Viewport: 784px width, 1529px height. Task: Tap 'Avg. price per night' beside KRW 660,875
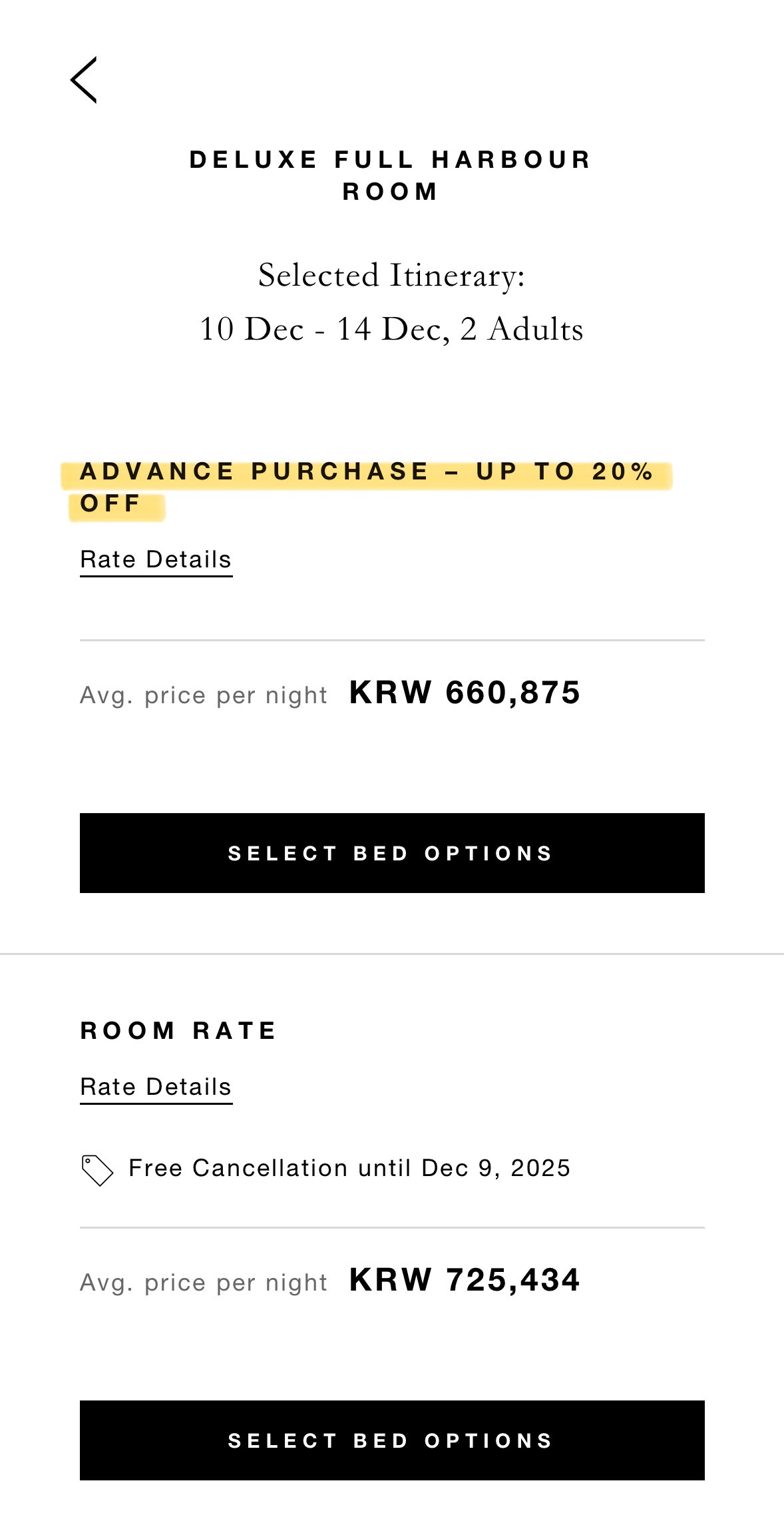[204, 696]
